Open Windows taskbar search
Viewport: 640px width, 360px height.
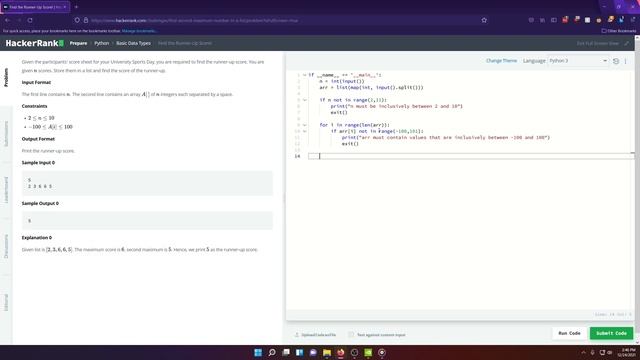coord(272,352)
